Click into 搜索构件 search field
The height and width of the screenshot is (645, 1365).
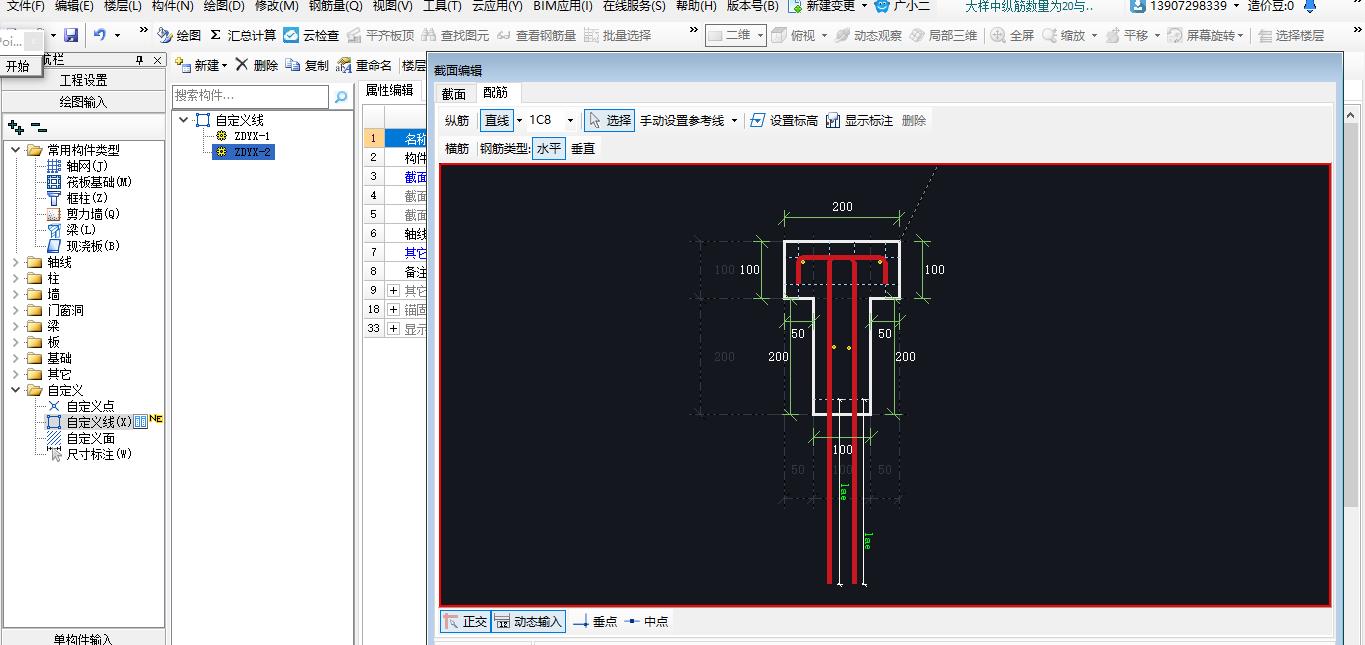tap(250, 96)
